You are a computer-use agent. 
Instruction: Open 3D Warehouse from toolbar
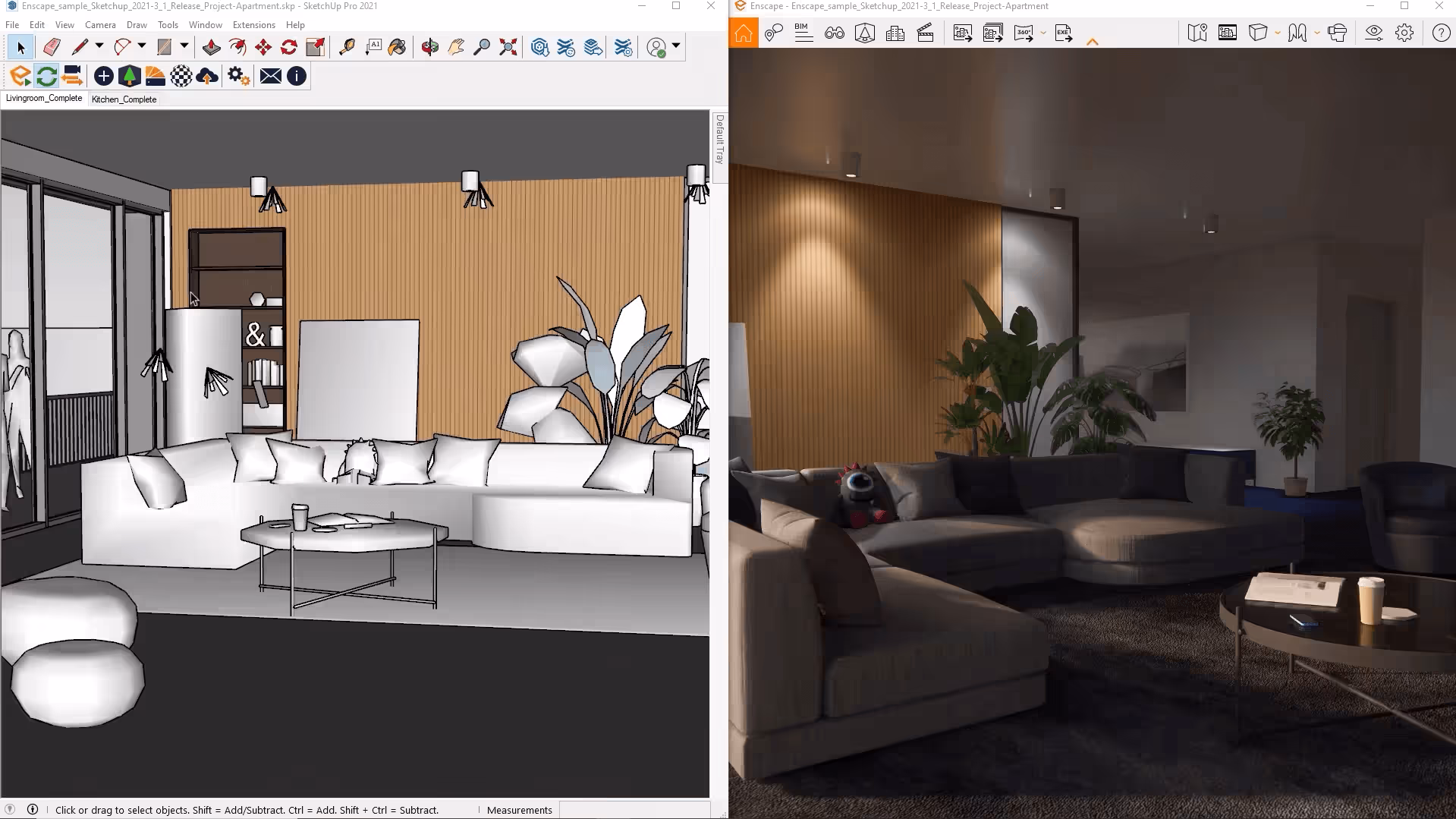pos(539,47)
